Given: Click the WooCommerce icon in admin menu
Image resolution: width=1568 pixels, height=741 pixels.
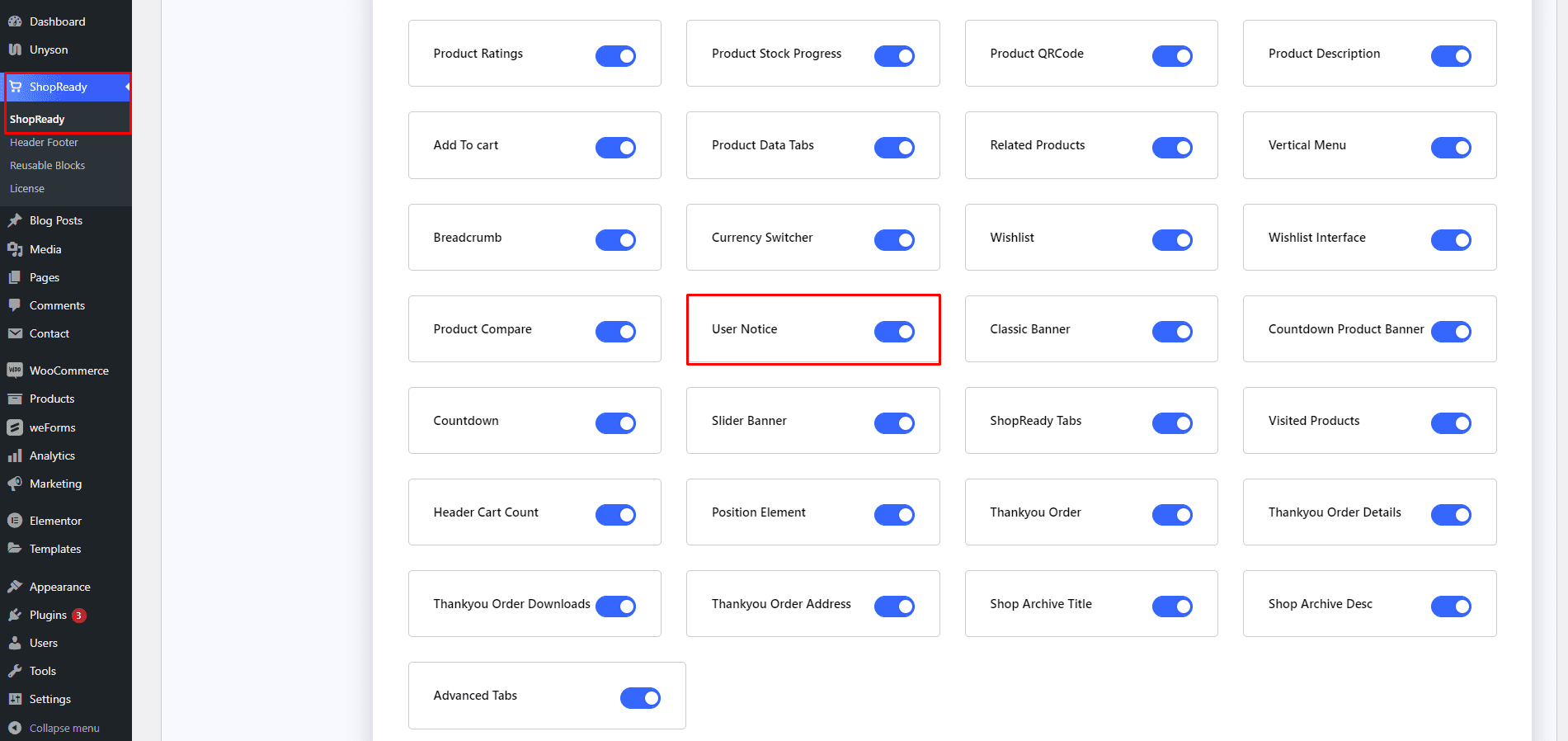Looking at the screenshot, I should pos(15,370).
